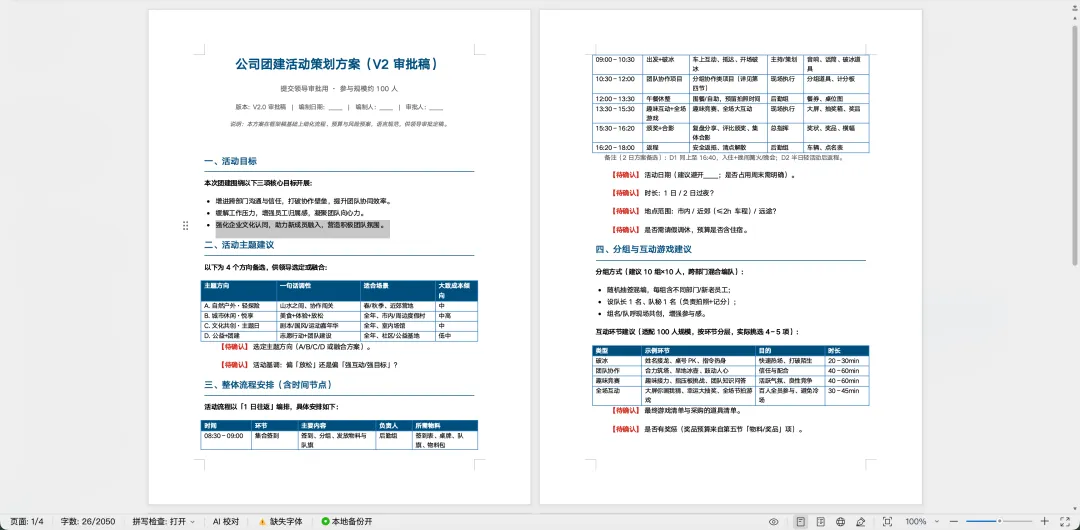Click table cell A. 自然户外·轻探险
1080x530 pixels.
tap(238, 305)
